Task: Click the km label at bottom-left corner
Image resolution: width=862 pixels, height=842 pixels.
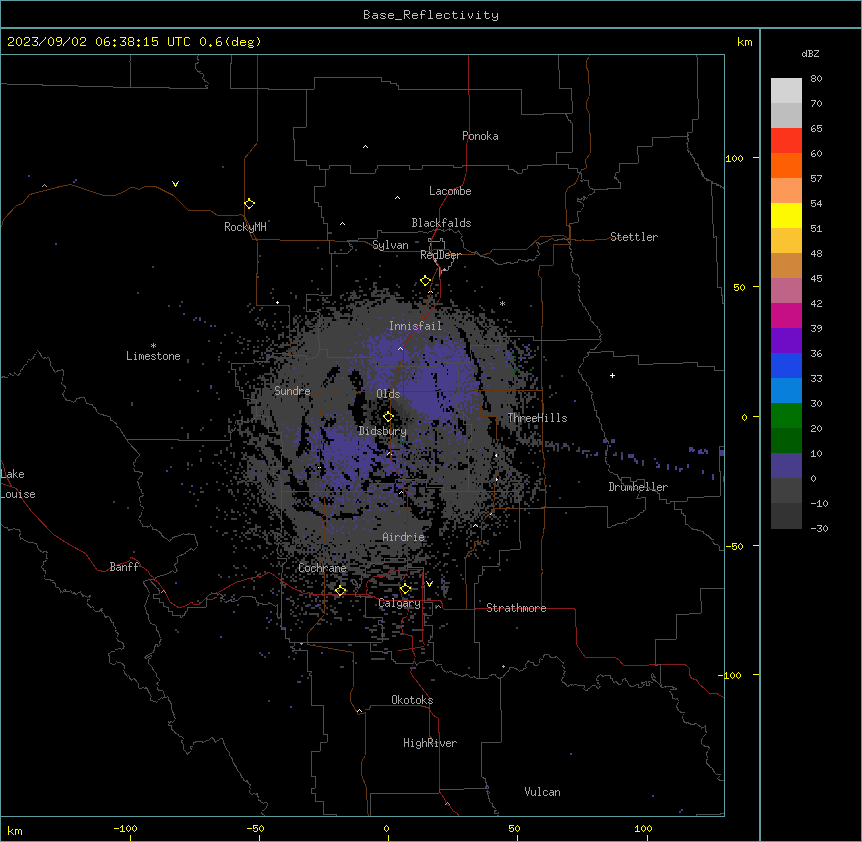Action: coord(15,830)
